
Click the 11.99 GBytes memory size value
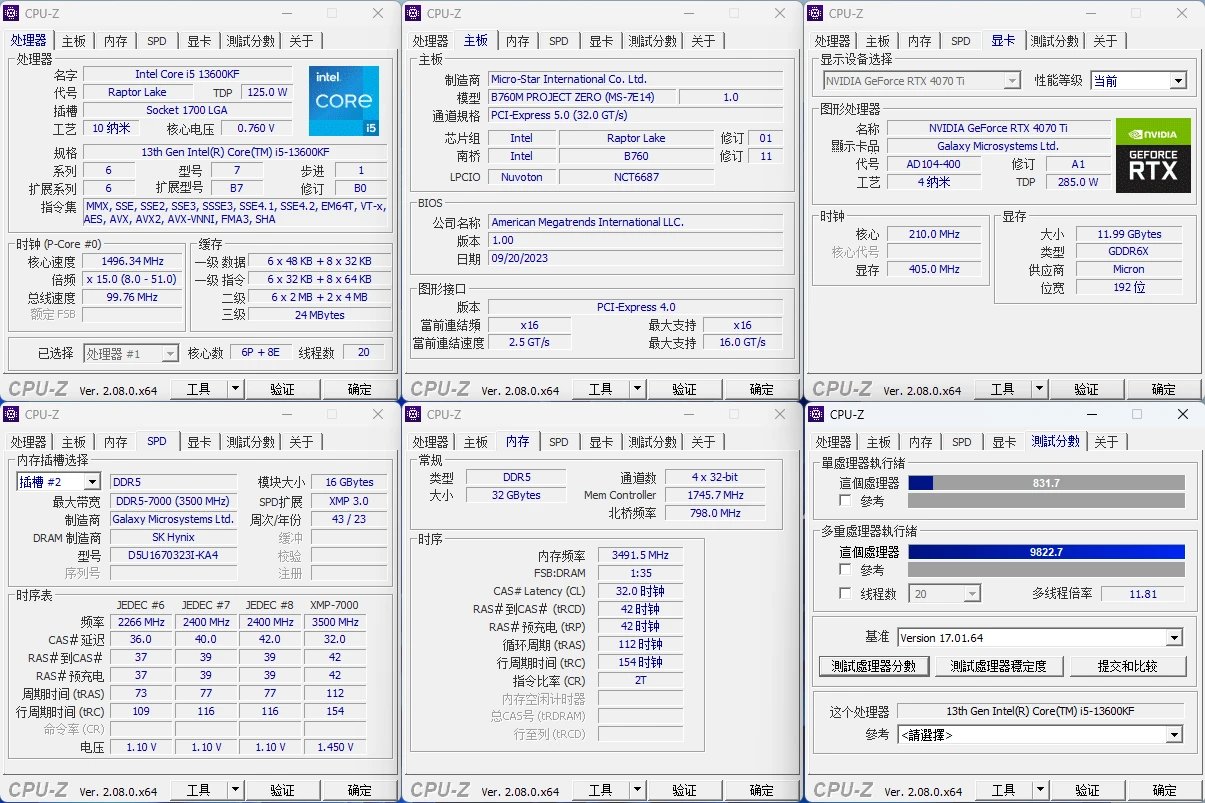(x=1129, y=234)
